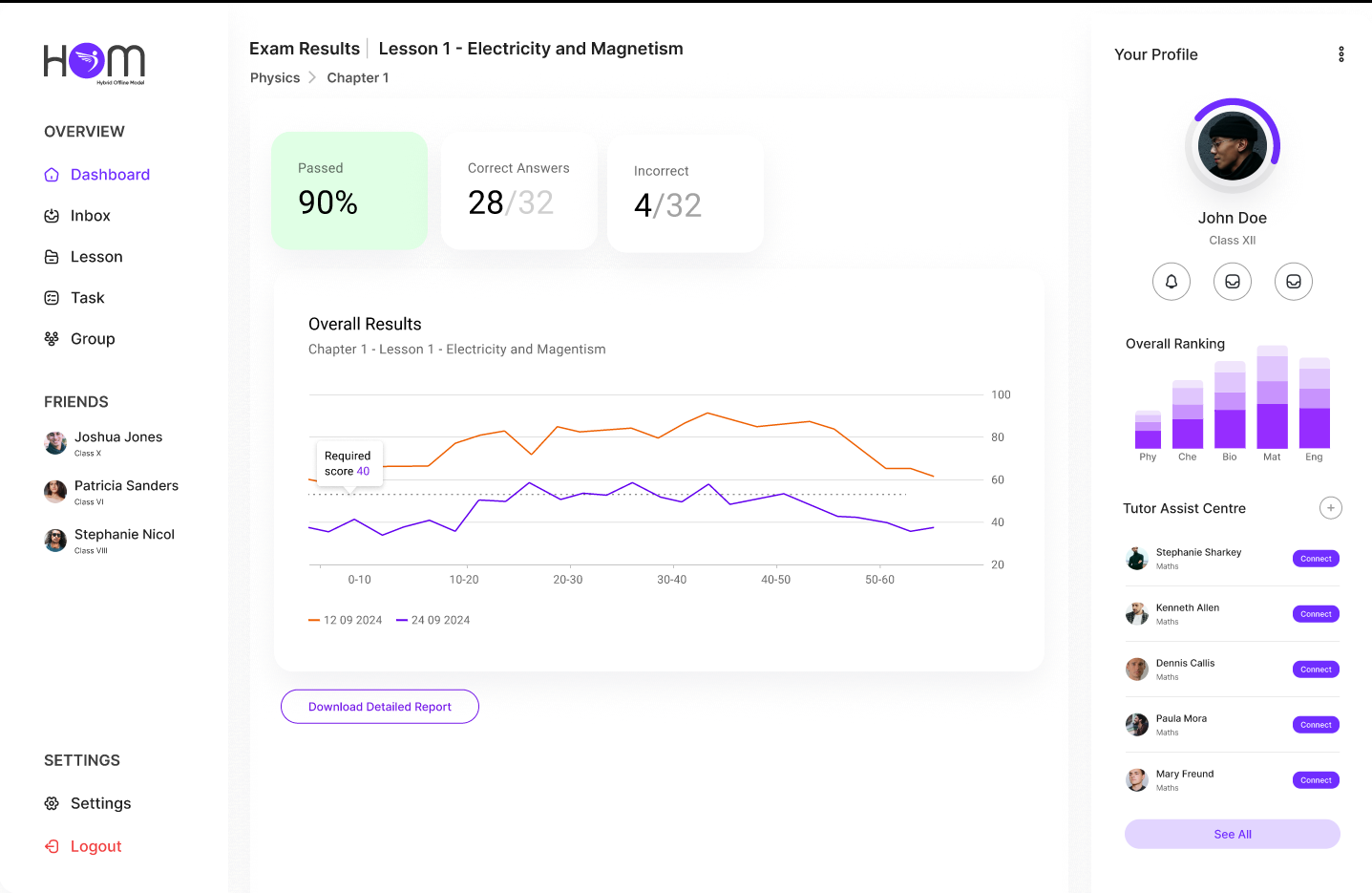Click the notification bell under the profile
The image size is (1372, 893).
[1171, 281]
